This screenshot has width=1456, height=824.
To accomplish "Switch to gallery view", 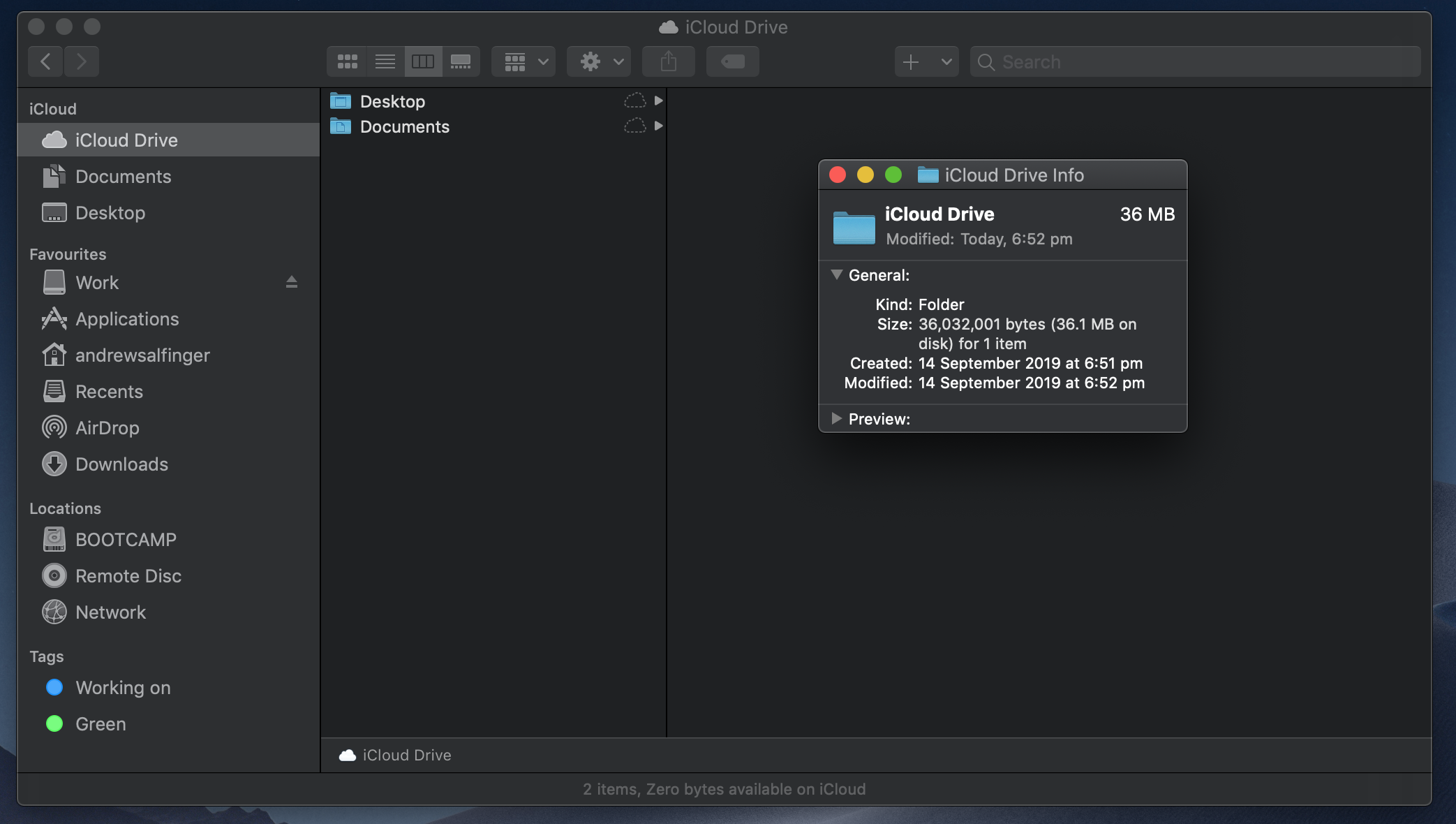I will point(461,61).
